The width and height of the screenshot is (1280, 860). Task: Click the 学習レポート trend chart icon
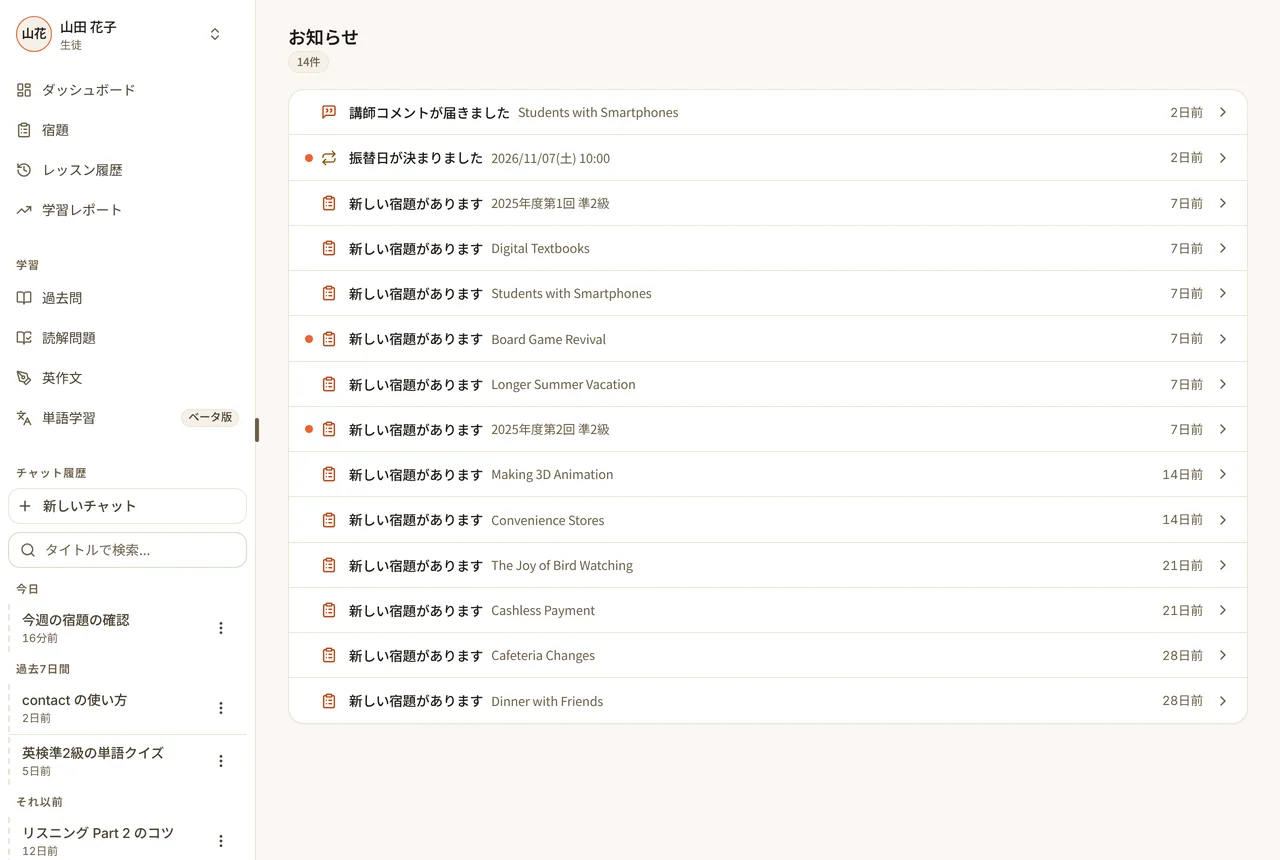tap(24, 210)
